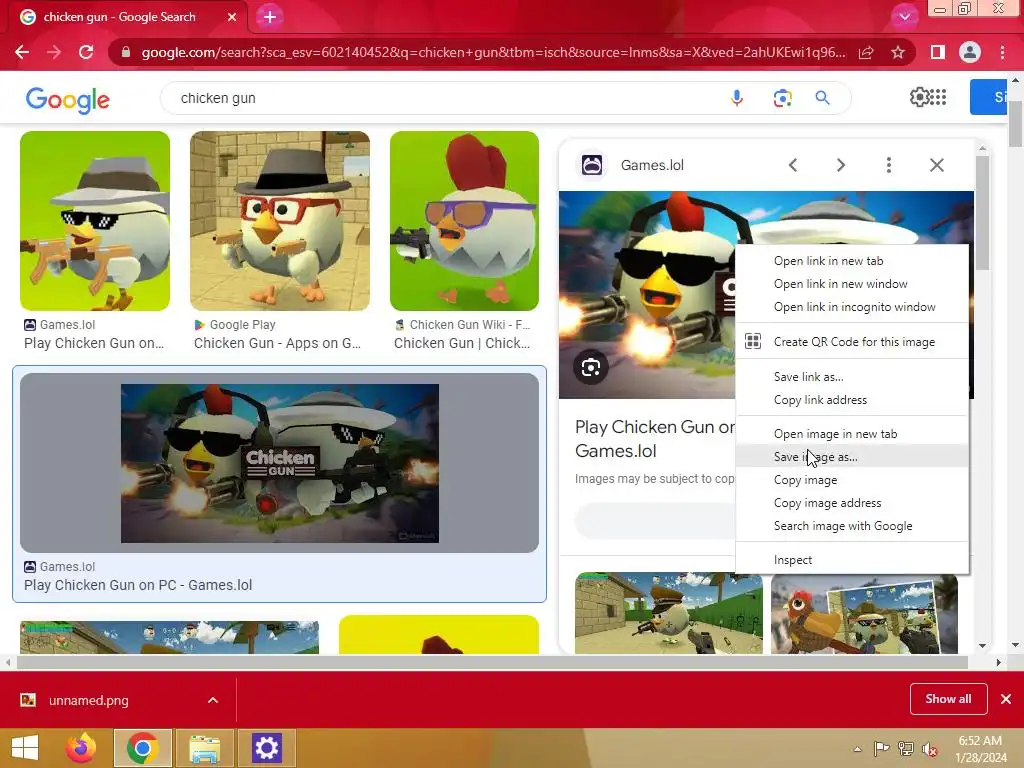Click the magnifier search button

(x=822, y=98)
